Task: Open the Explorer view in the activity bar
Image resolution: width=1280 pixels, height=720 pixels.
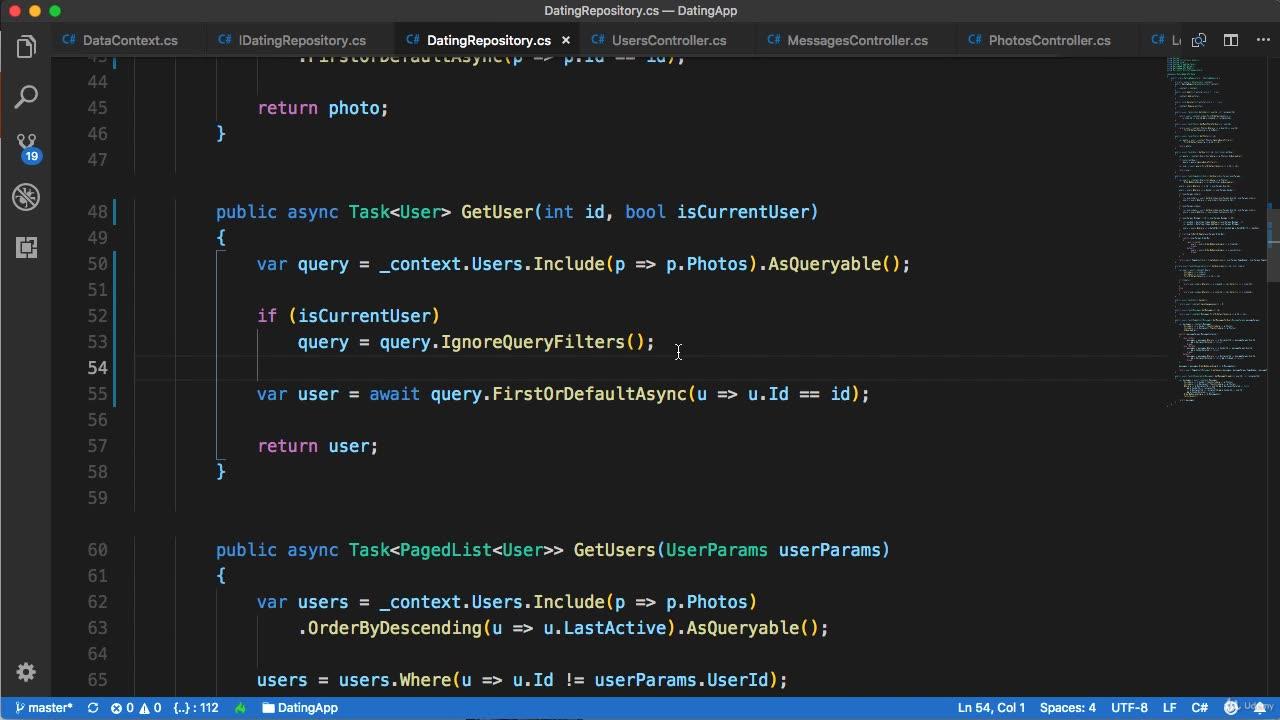Action: coord(26,47)
